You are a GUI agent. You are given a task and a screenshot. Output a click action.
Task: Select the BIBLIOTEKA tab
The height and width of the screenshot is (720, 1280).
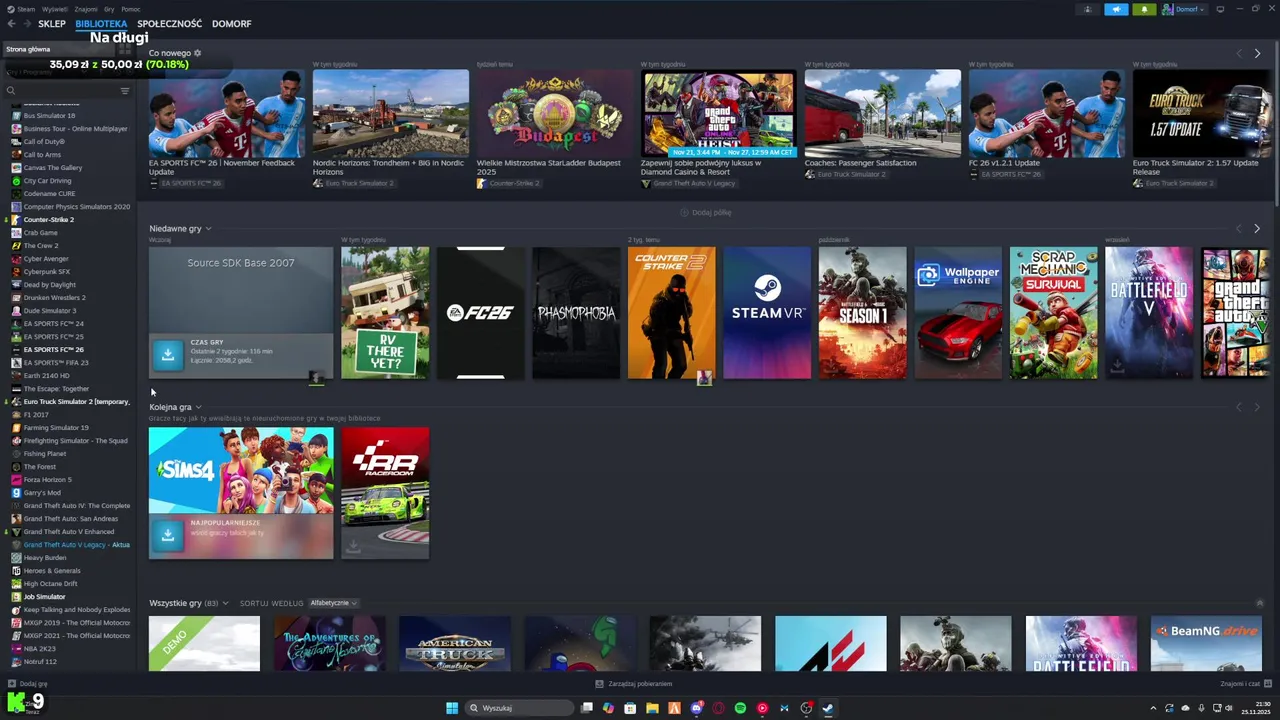[101, 24]
